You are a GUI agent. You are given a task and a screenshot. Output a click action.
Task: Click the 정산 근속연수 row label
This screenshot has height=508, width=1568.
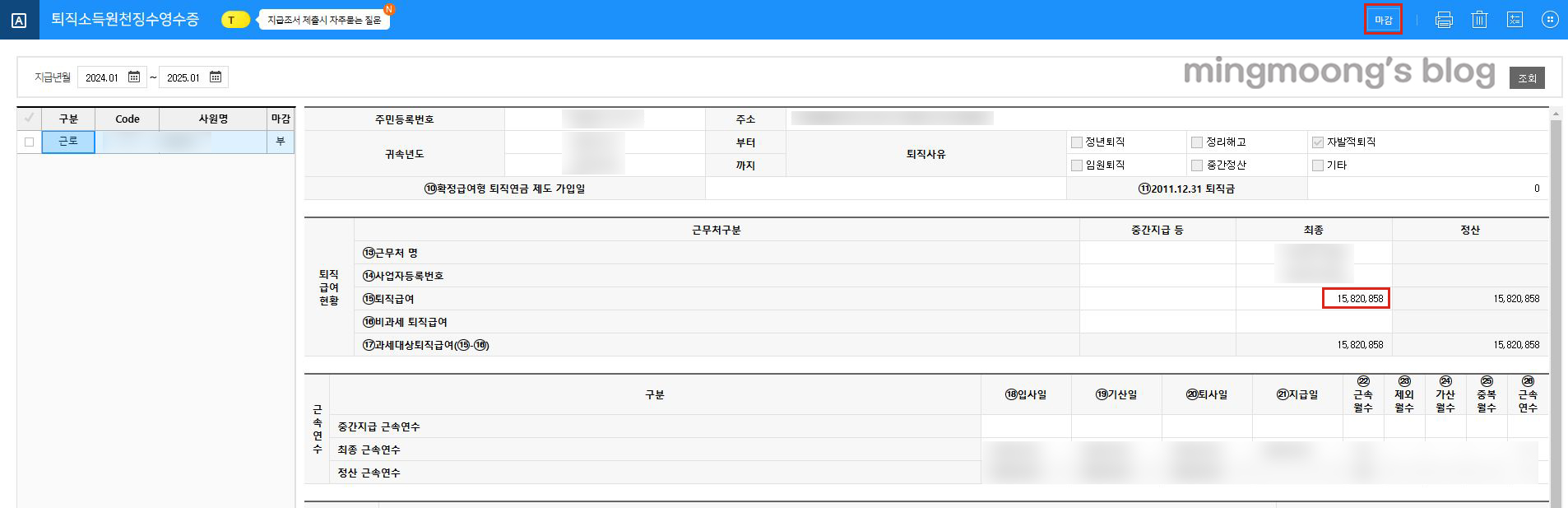[x=369, y=473]
